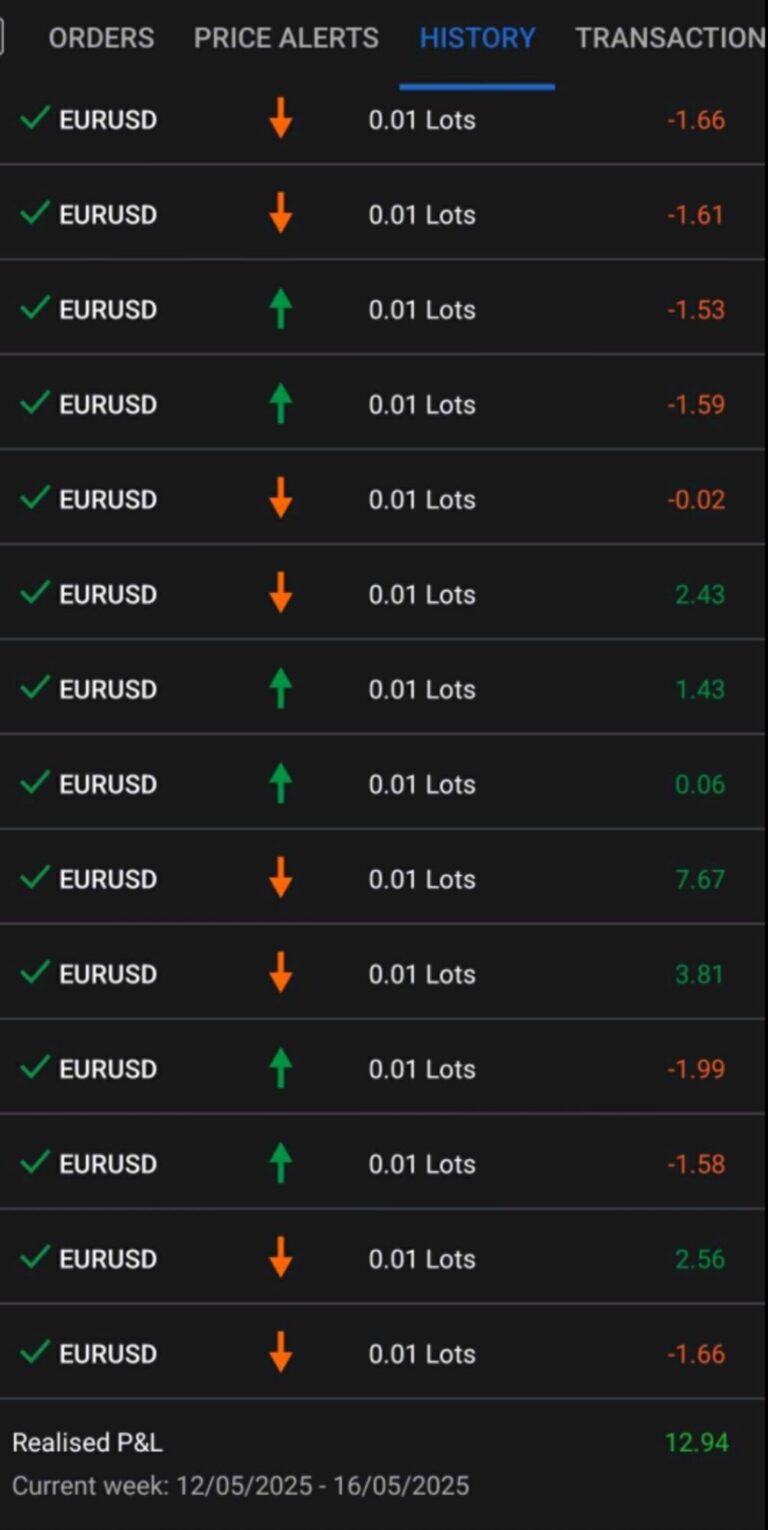Click the checkmark beside the 0.06 trade

coord(35,783)
